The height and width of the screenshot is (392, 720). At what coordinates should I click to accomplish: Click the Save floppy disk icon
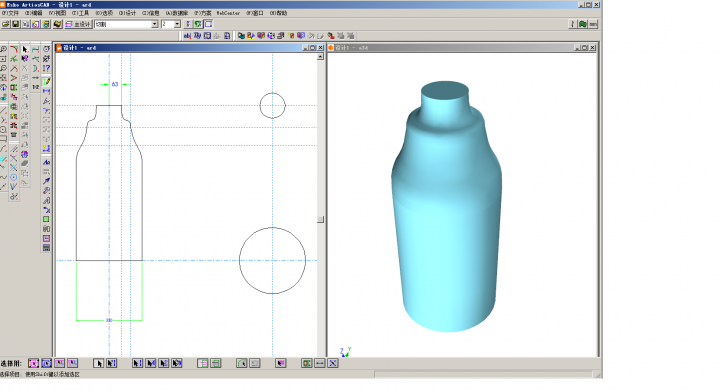click(x=16, y=24)
